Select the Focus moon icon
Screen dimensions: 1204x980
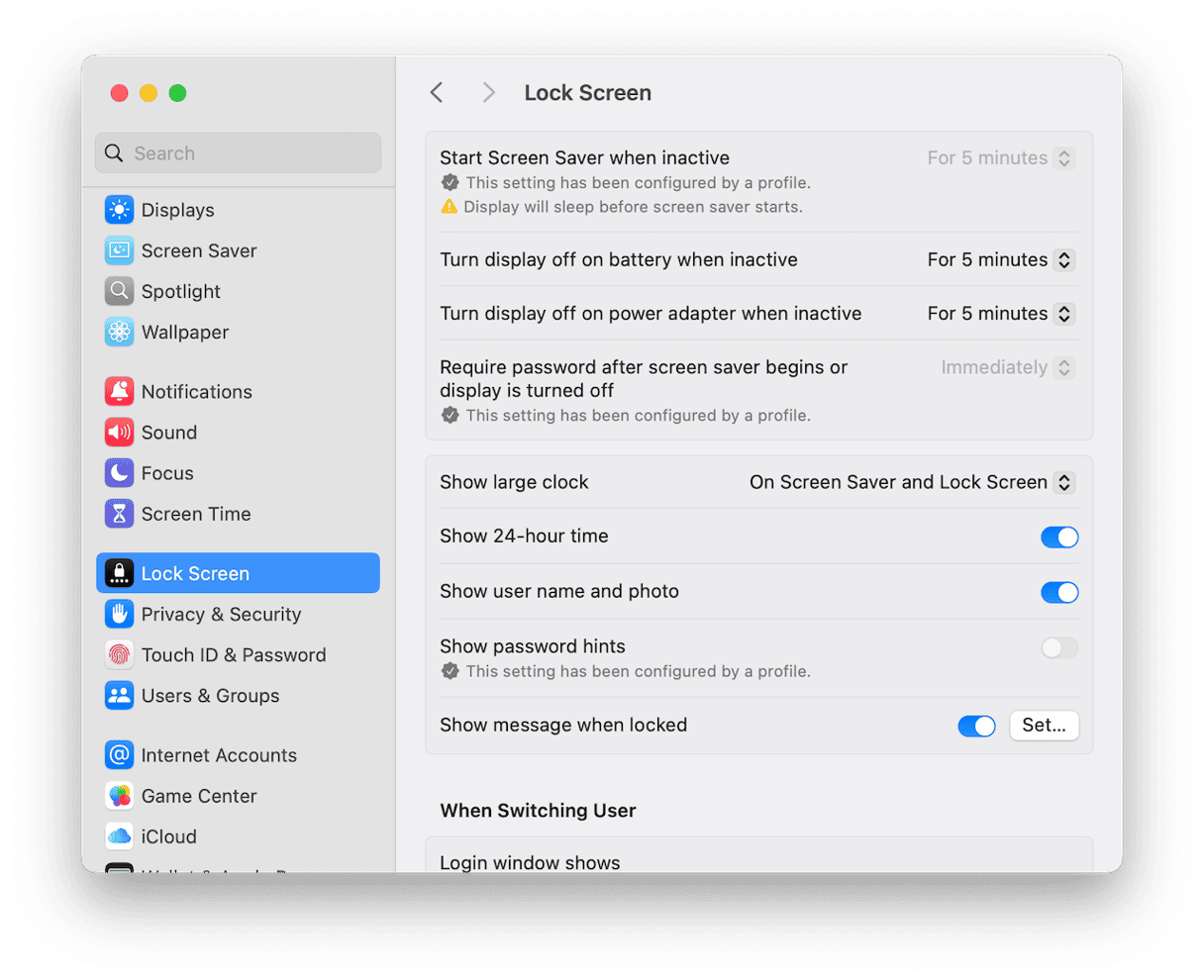tap(119, 472)
